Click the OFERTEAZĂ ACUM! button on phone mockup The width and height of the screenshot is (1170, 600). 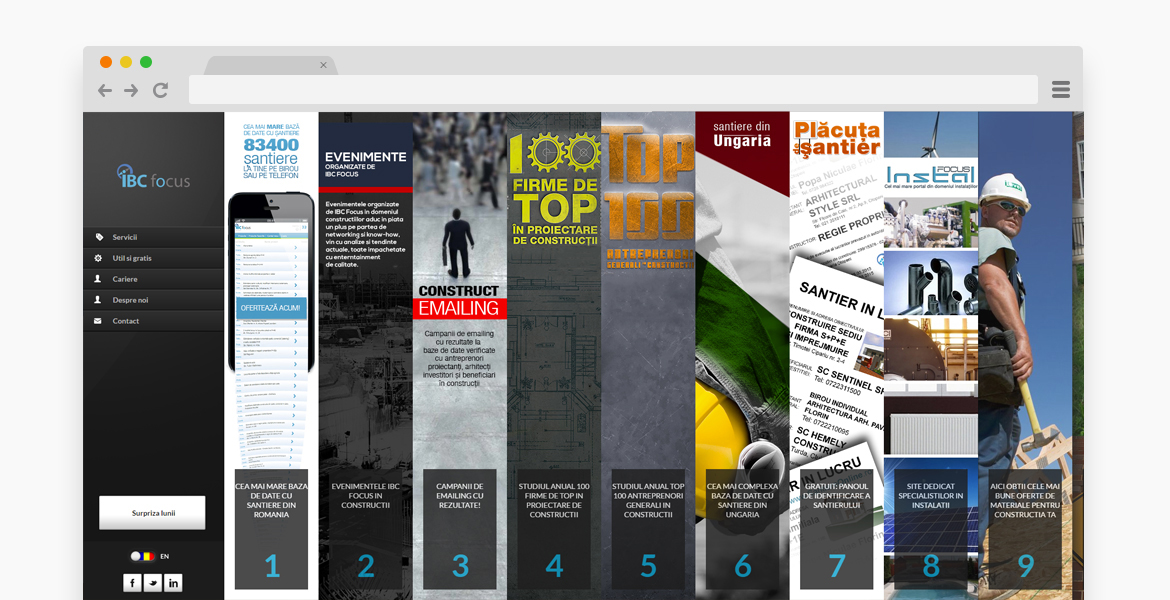271,307
